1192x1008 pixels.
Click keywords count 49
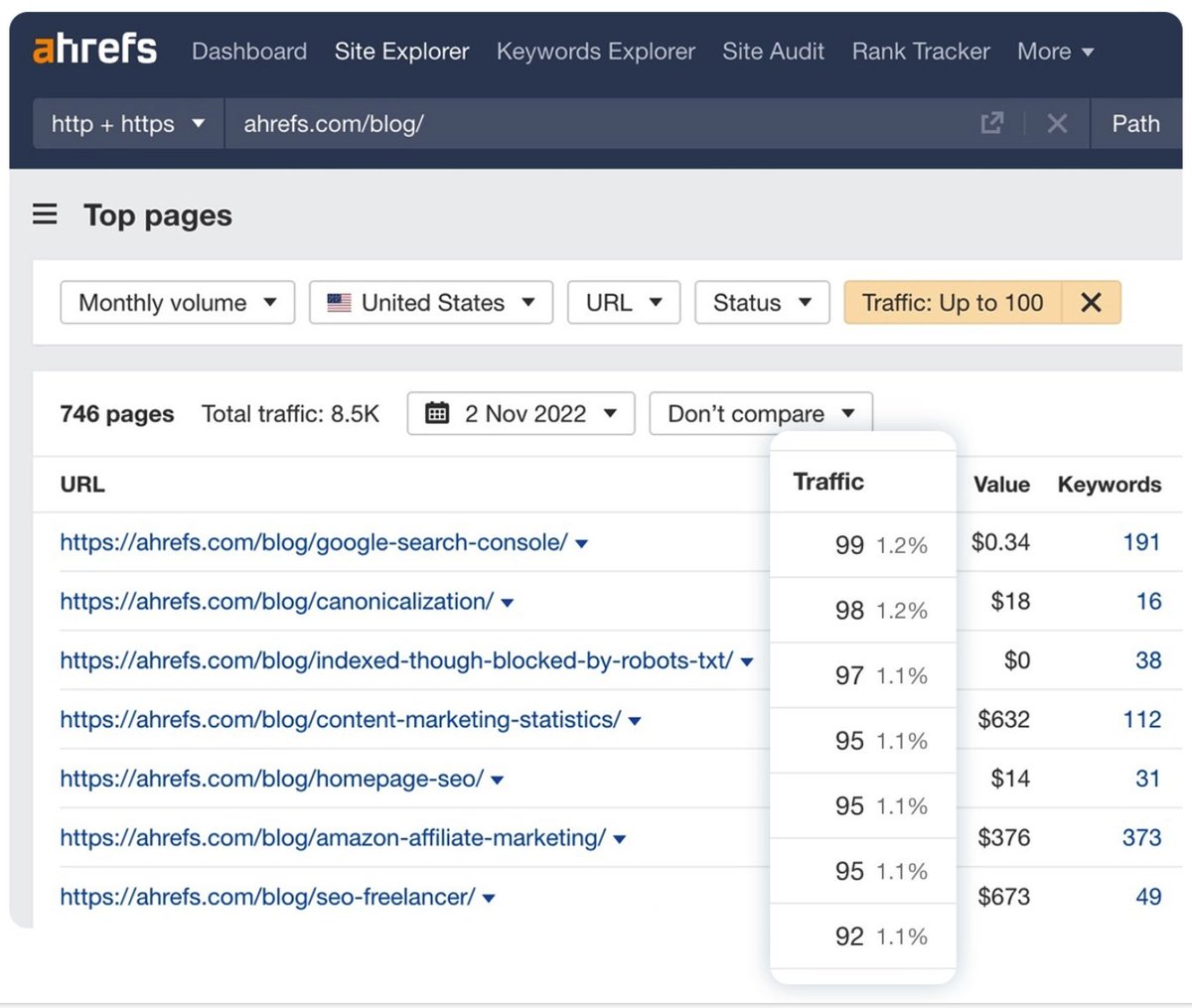(x=1148, y=897)
